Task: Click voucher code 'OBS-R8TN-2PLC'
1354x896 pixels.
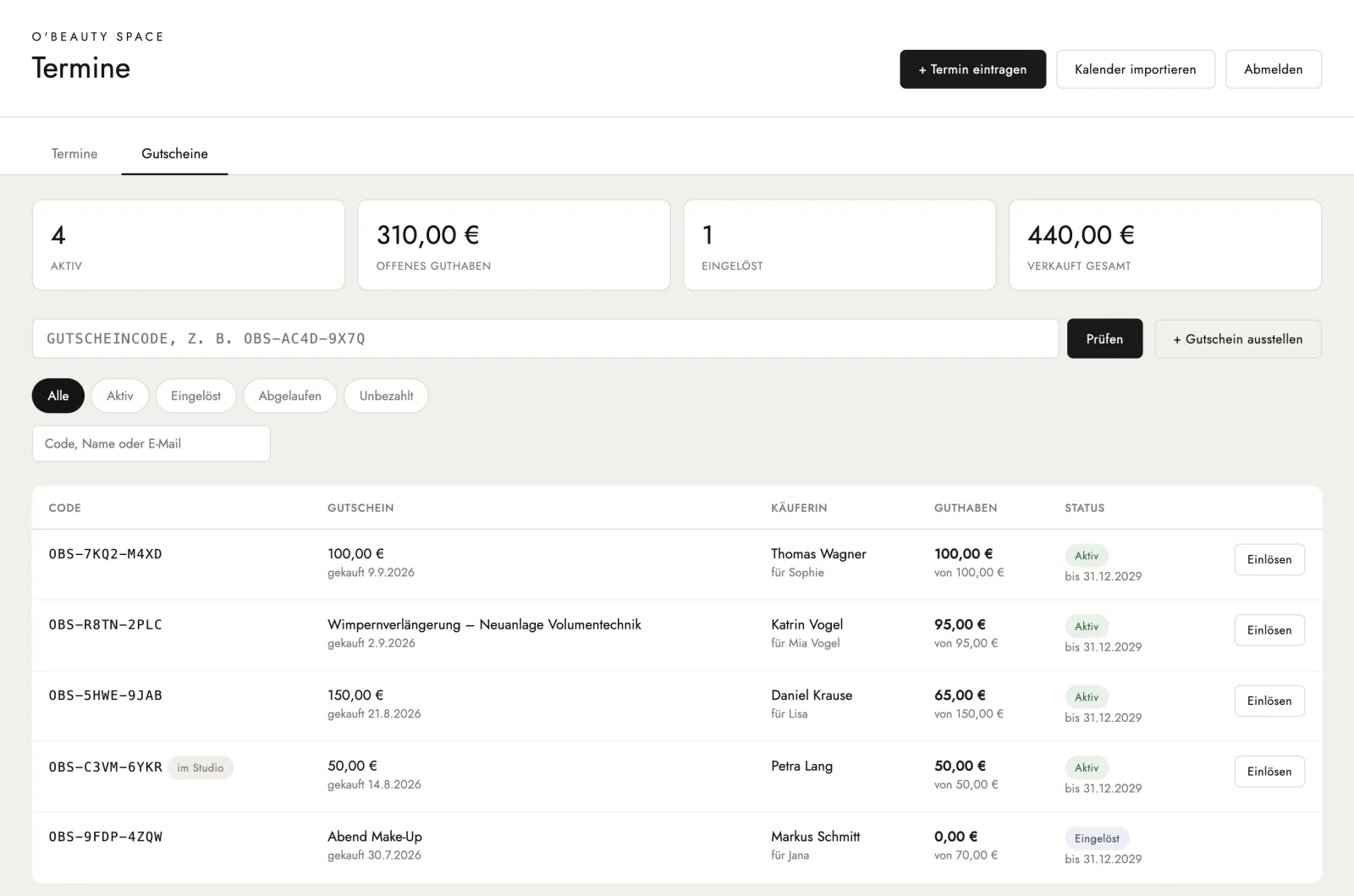Action: click(105, 624)
